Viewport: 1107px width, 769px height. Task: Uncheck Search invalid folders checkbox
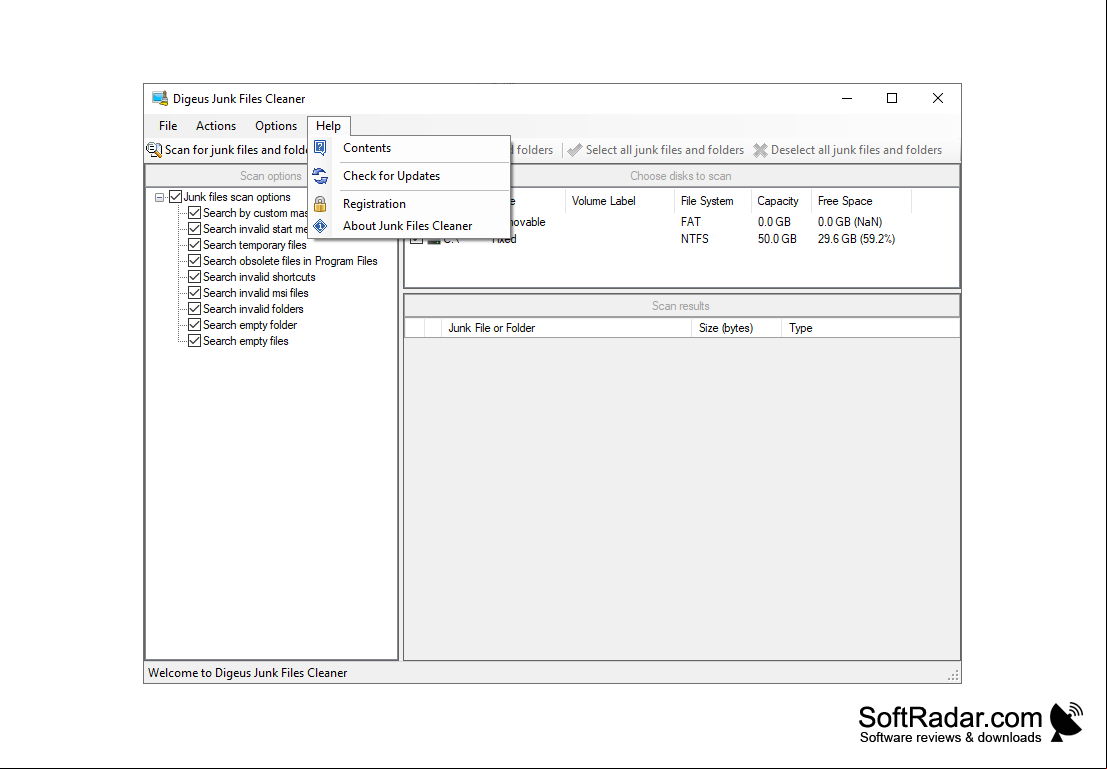[194, 309]
